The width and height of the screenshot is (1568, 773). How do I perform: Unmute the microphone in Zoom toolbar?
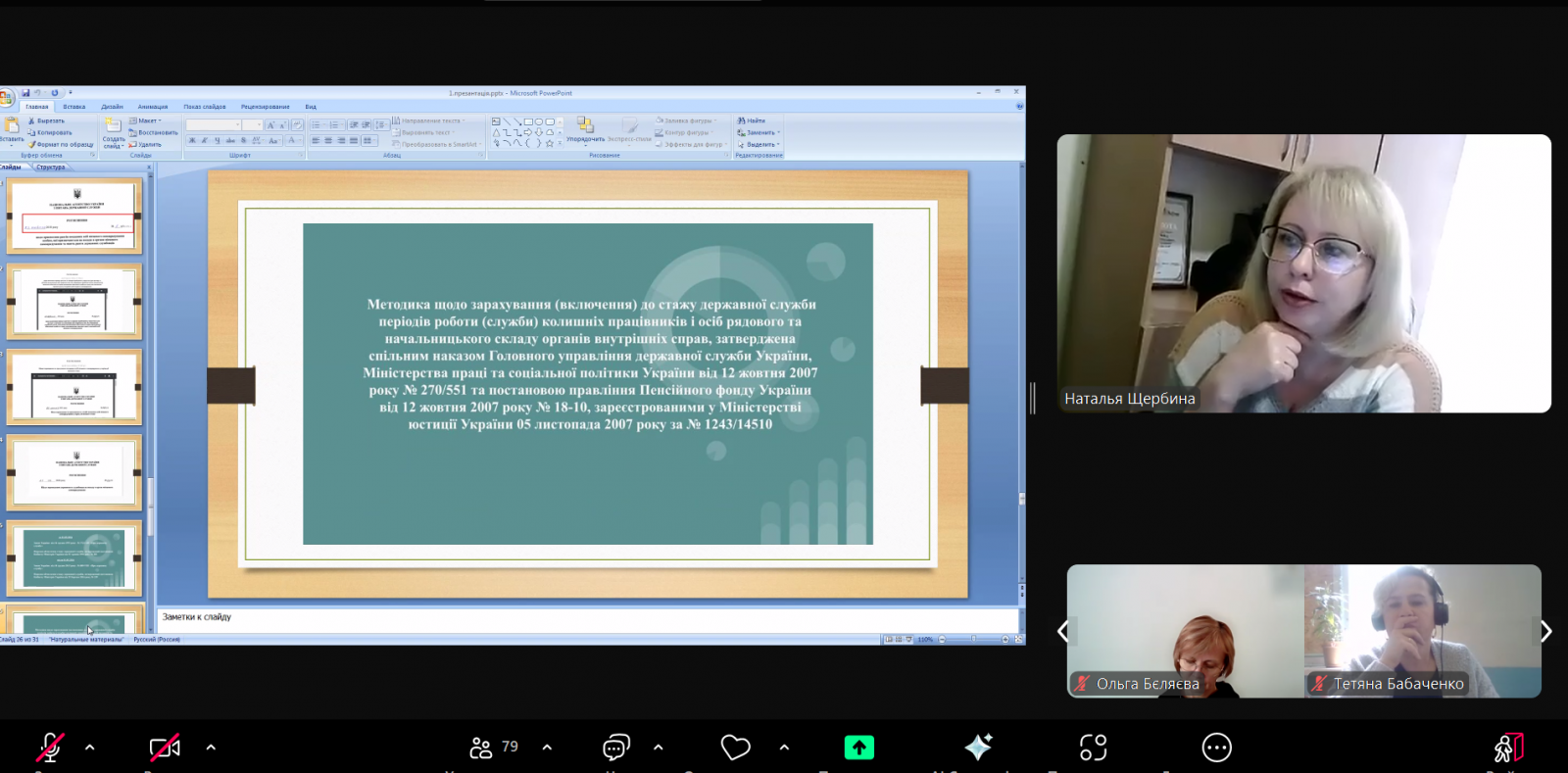[50, 748]
